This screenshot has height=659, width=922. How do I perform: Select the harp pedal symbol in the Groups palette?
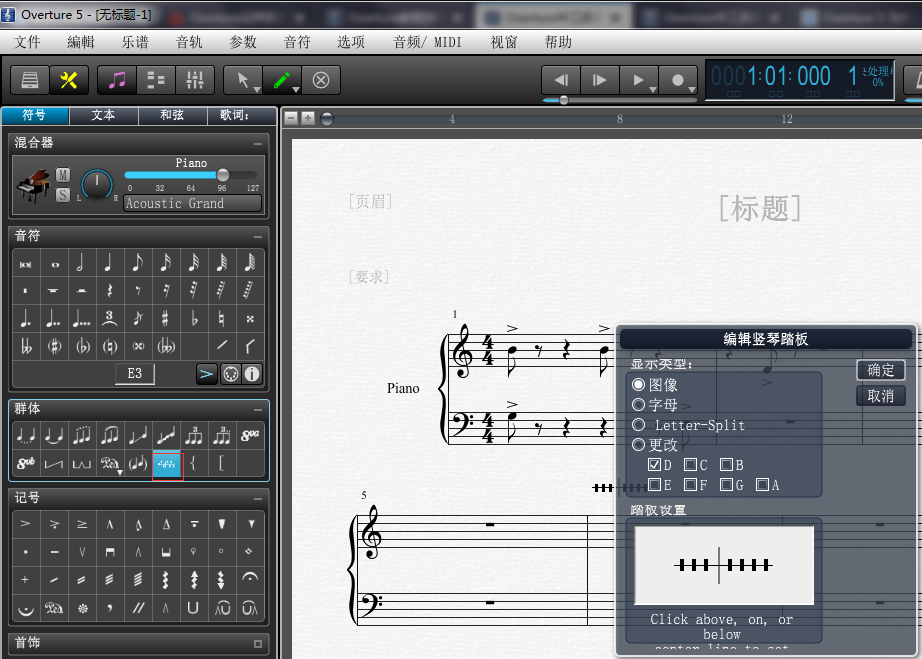tap(167, 464)
